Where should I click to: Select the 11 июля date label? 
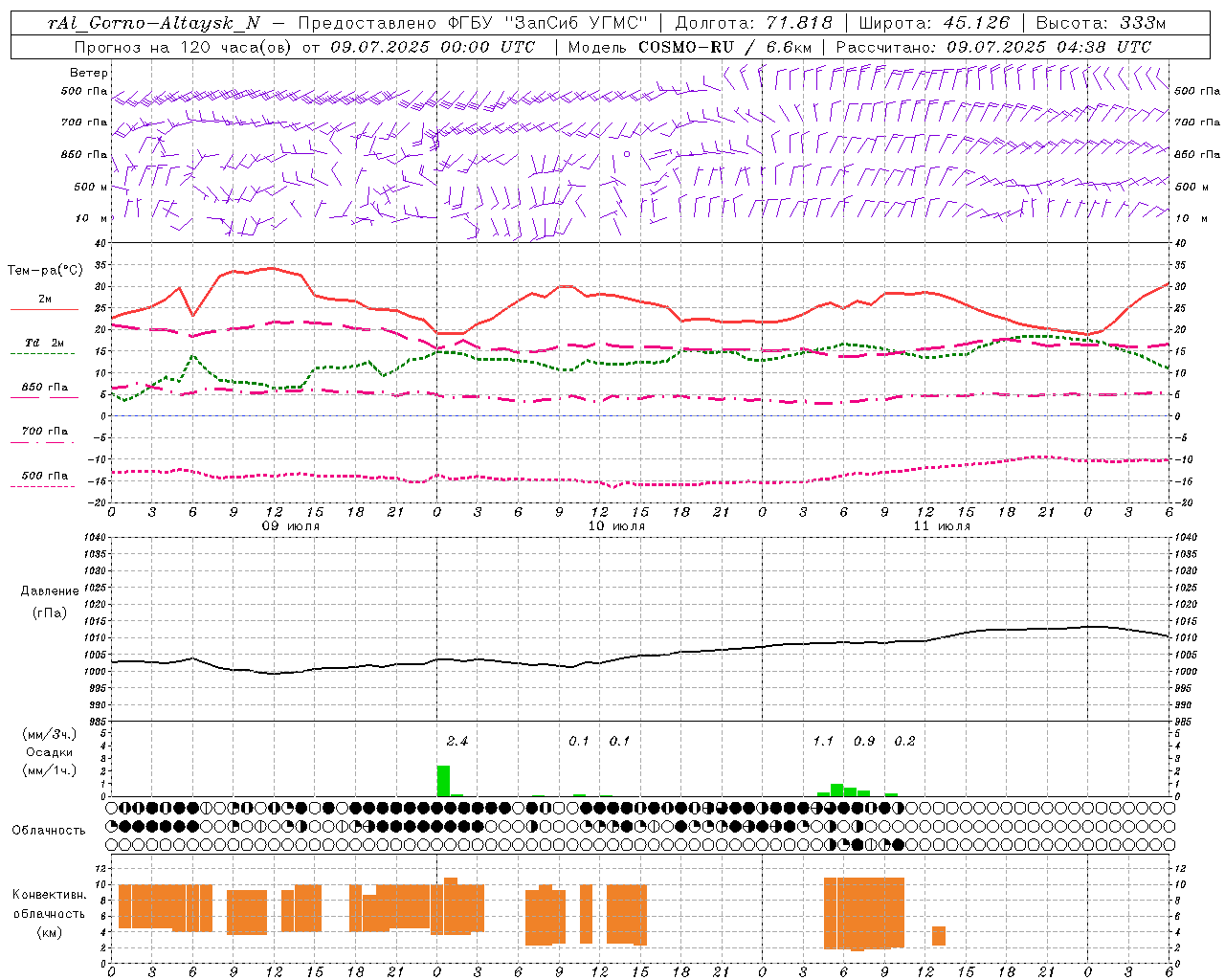[942, 526]
